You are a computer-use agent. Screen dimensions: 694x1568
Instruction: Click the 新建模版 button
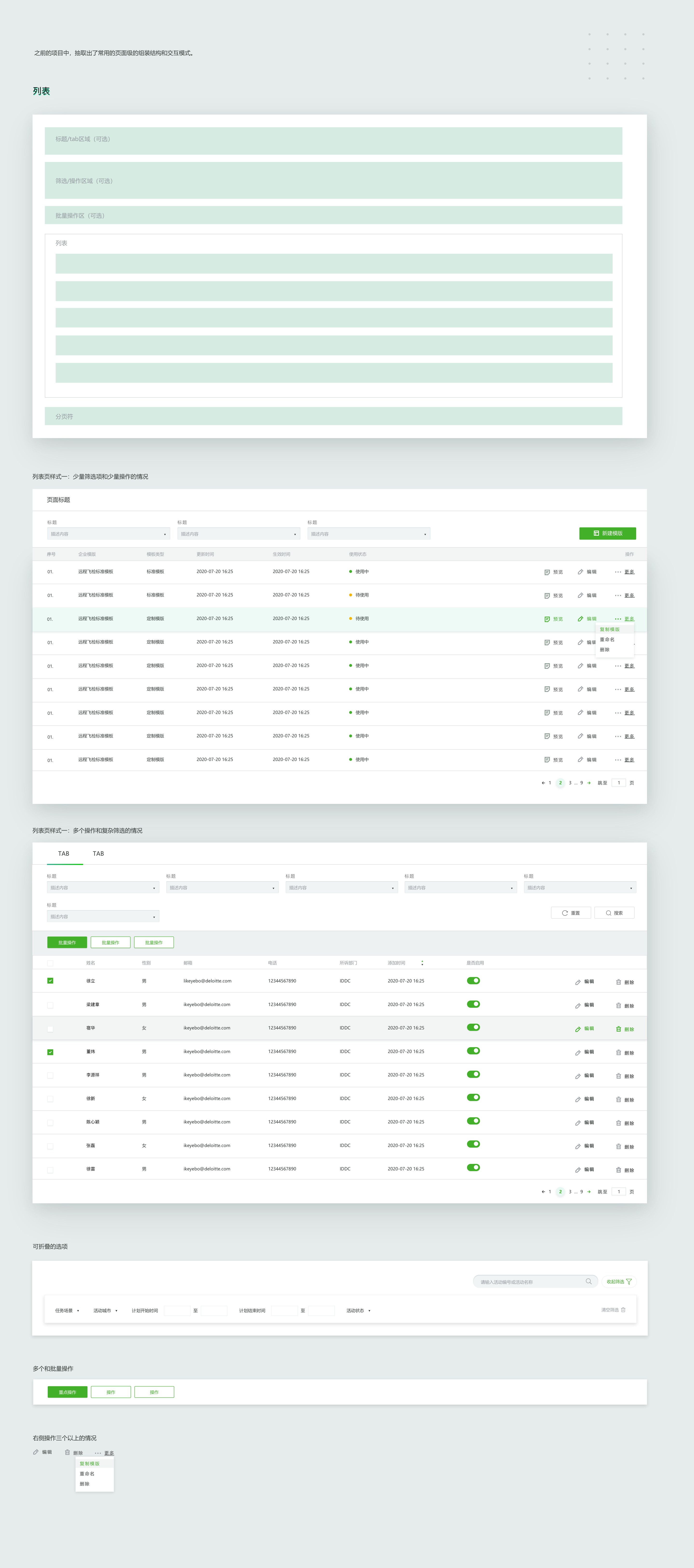click(x=607, y=533)
